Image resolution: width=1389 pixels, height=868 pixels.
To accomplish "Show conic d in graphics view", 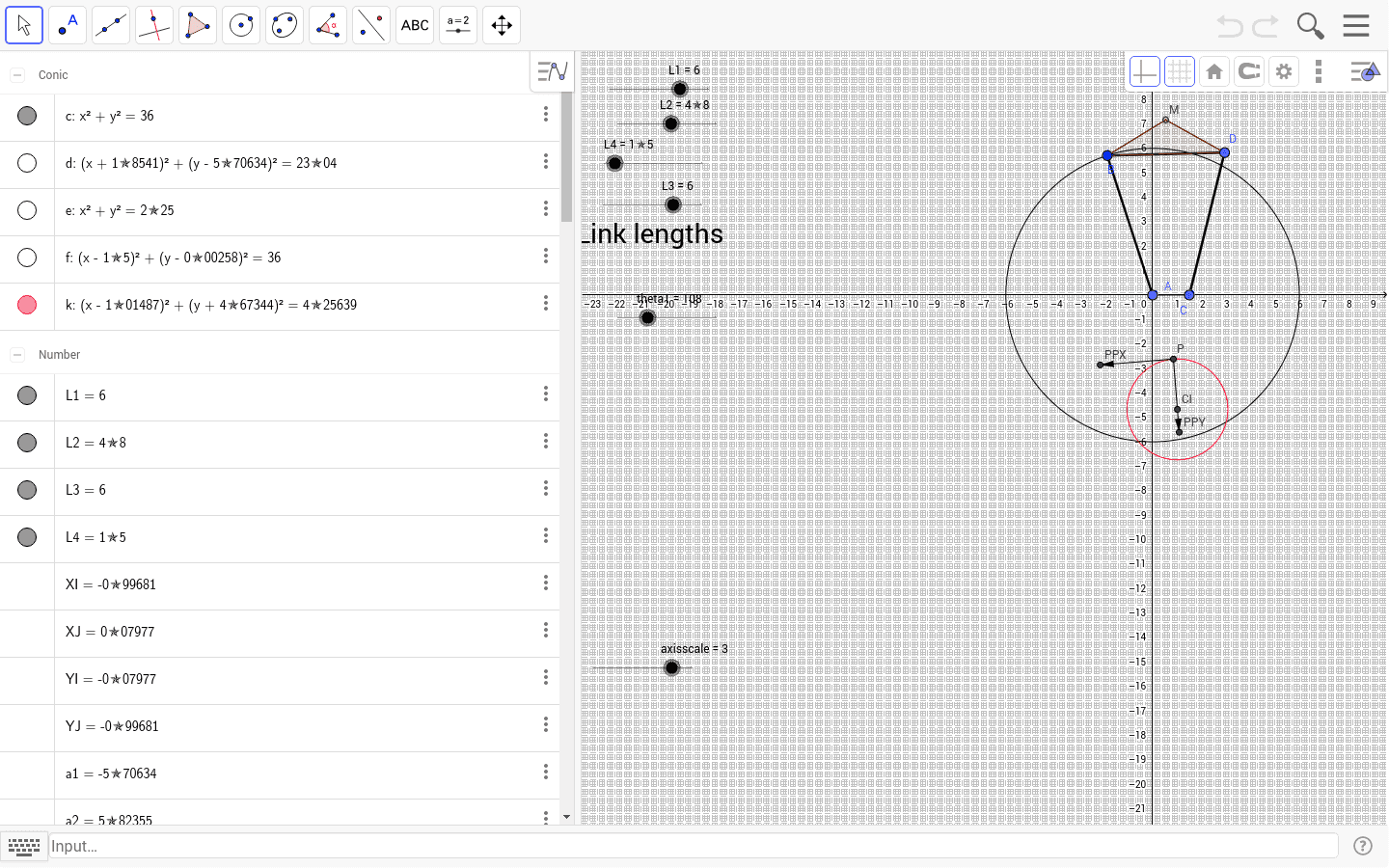I will pos(27,163).
